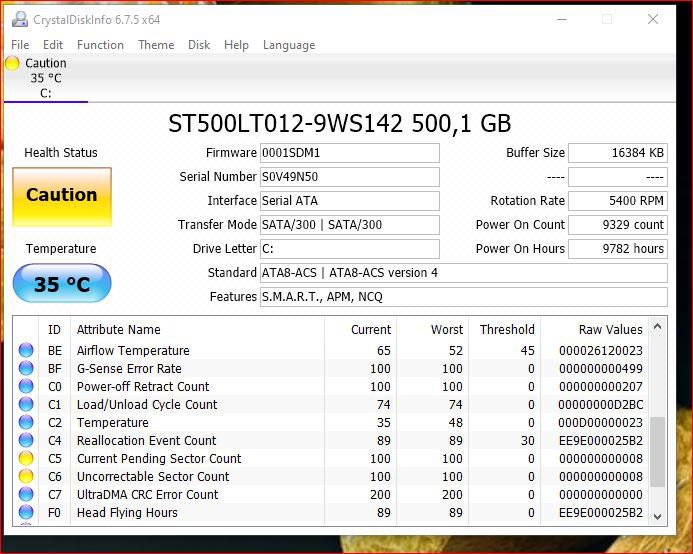This screenshot has height=554, width=693.
Task: Click the Rotation Rate value 5400 RPM
Action: pos(618,201)
